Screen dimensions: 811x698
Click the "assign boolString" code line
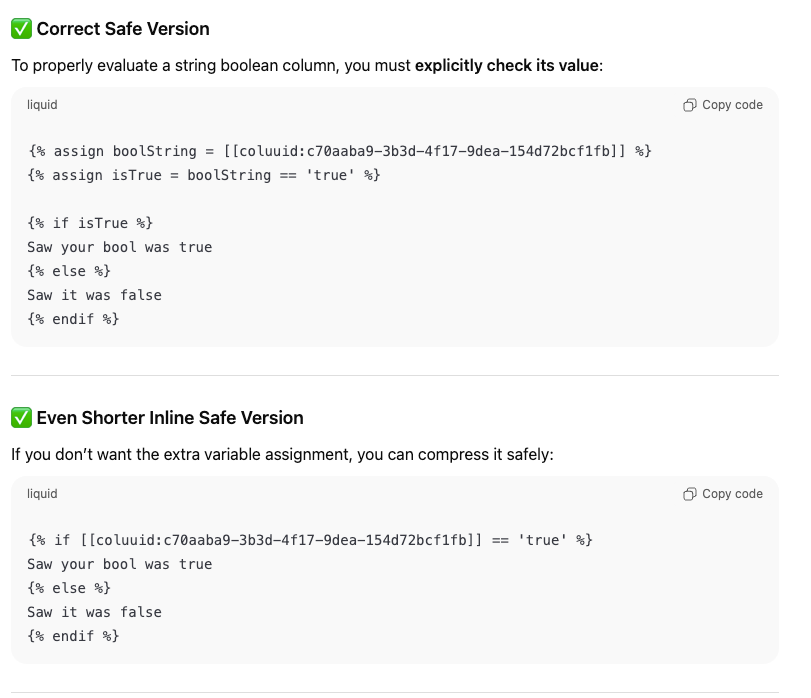340,151
